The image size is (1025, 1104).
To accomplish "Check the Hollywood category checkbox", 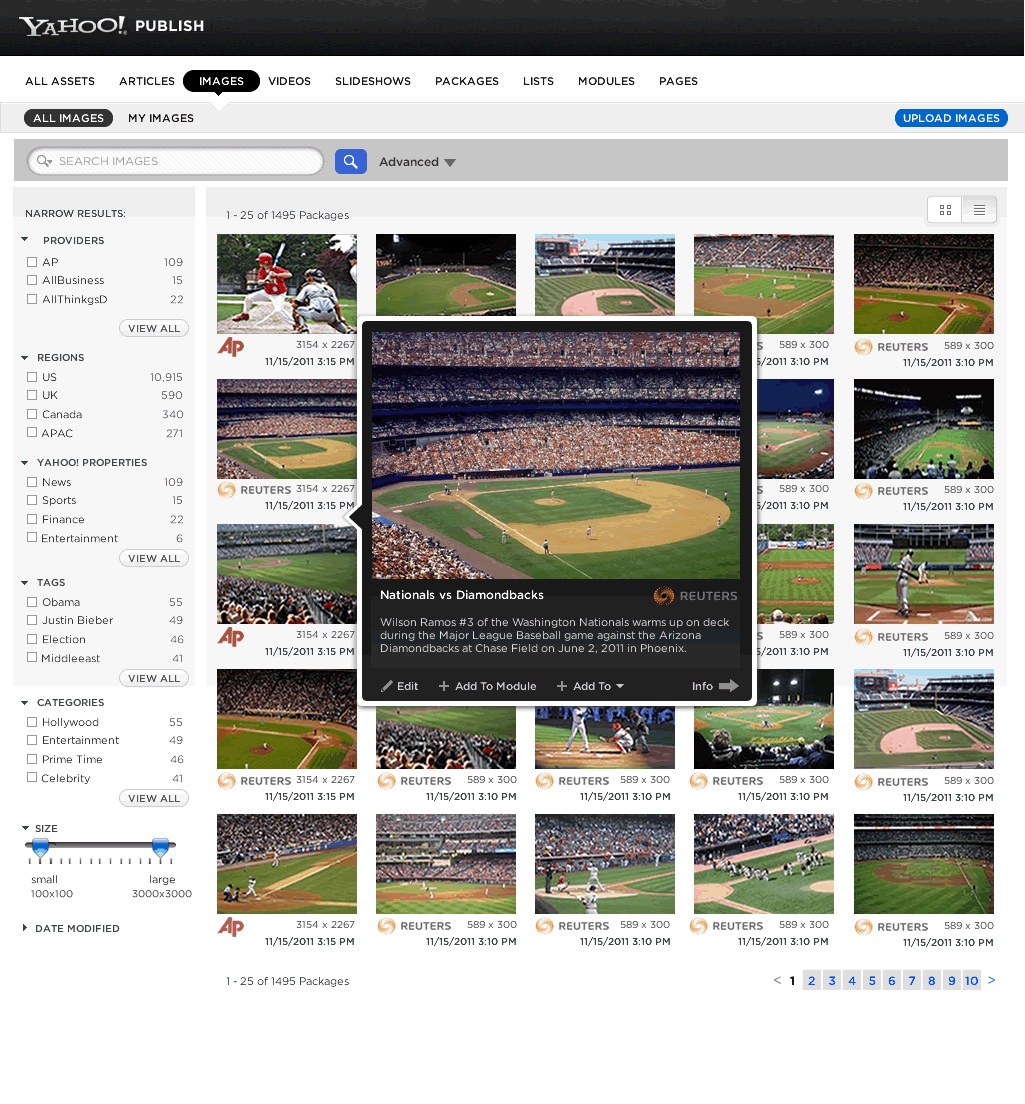I will pos(32,722).
